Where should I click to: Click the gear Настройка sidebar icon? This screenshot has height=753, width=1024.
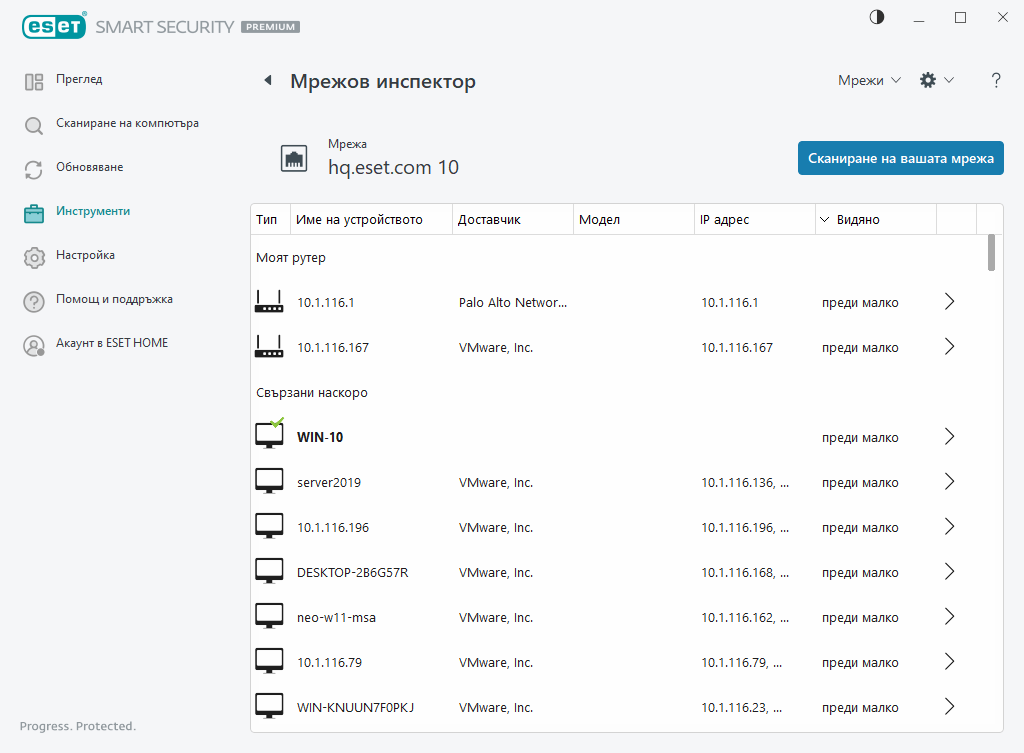point(34,257)
